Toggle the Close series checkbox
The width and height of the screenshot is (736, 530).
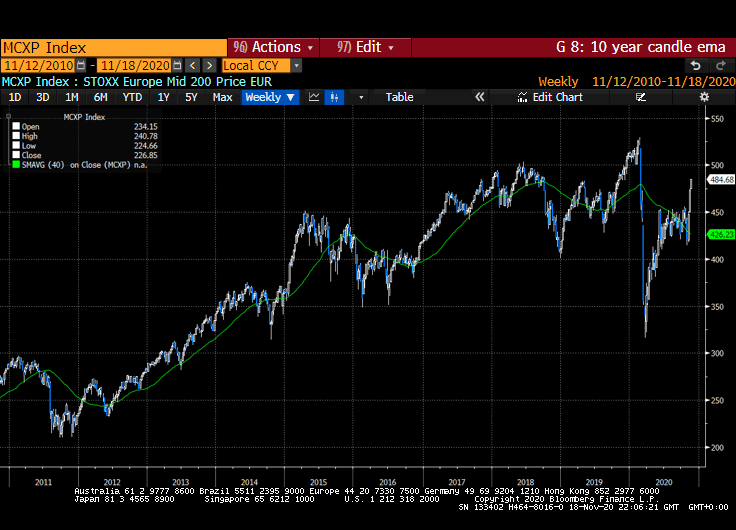[x=16, y=155]
